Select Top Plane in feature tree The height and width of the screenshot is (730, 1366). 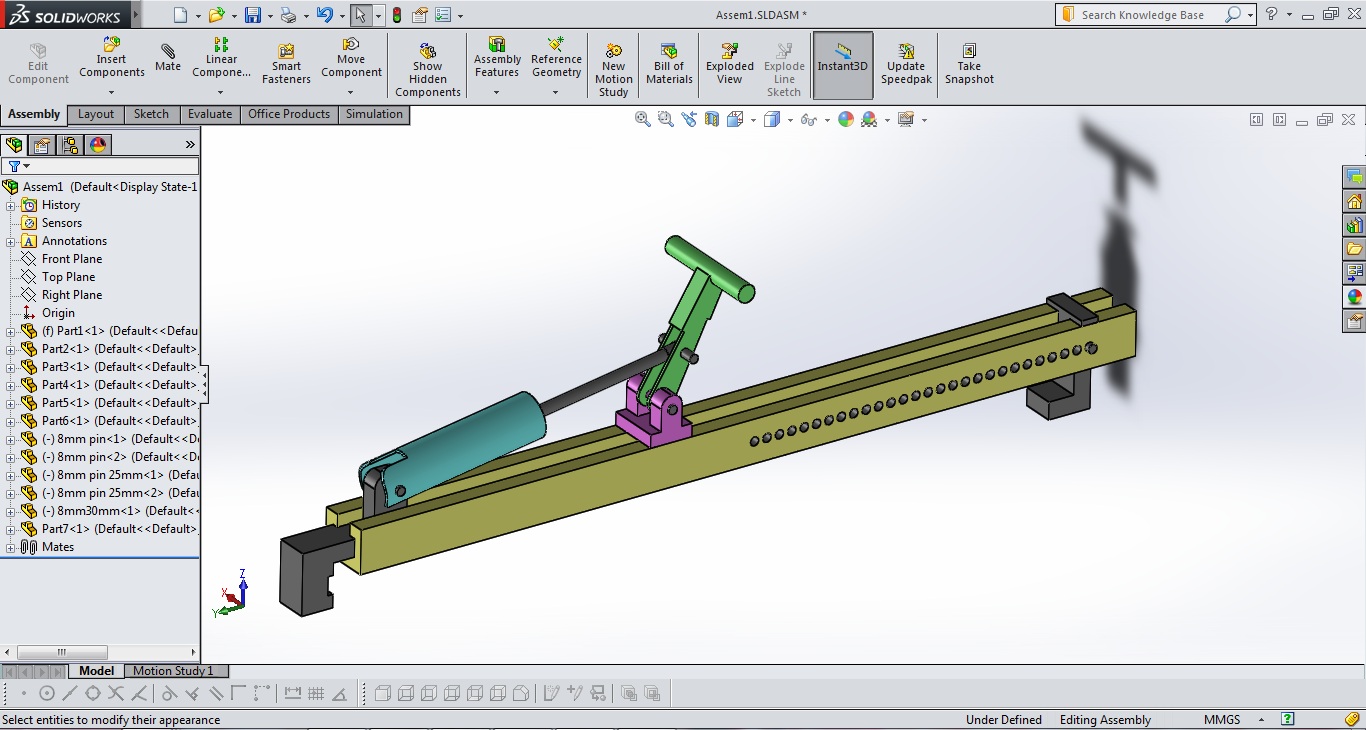(x=69, y=277)
